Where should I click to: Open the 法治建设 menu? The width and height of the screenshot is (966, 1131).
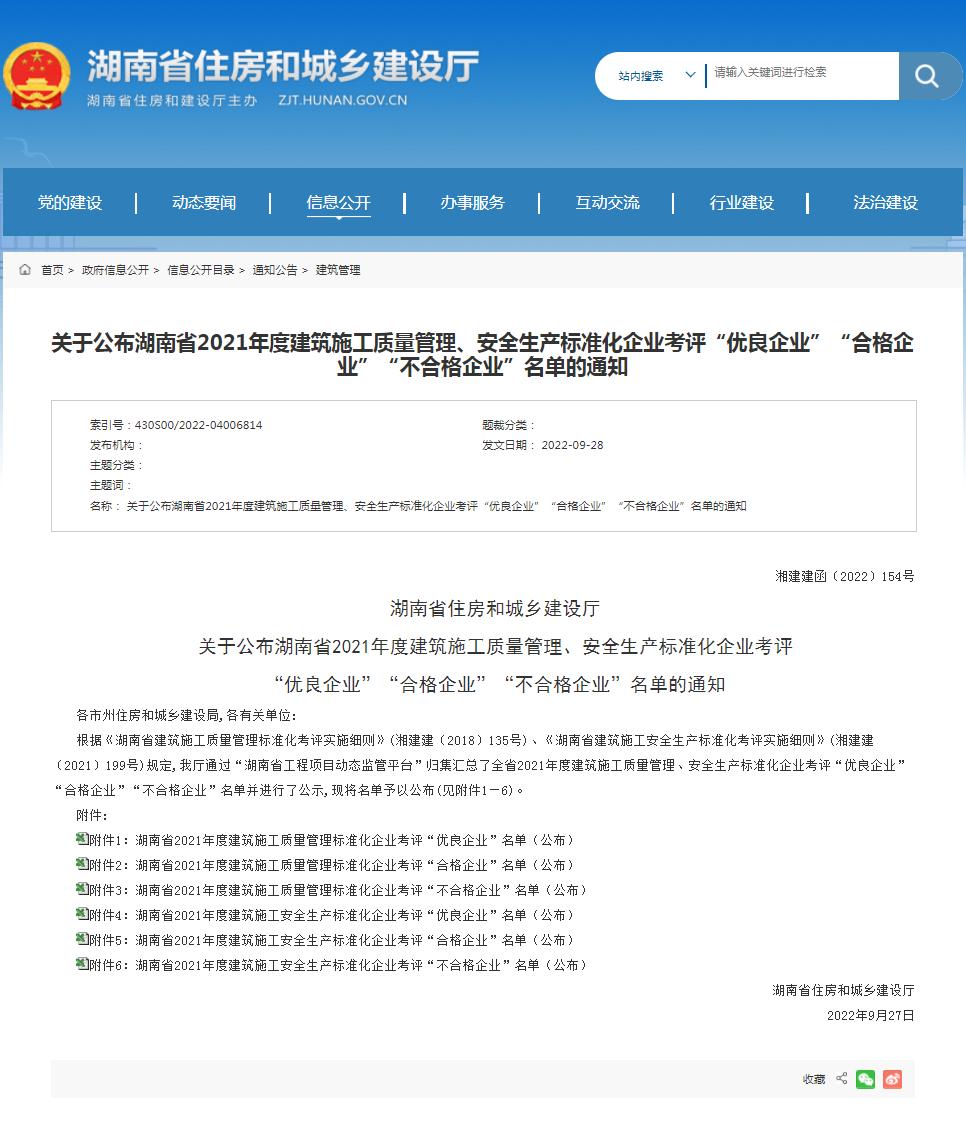coord(885,203)
